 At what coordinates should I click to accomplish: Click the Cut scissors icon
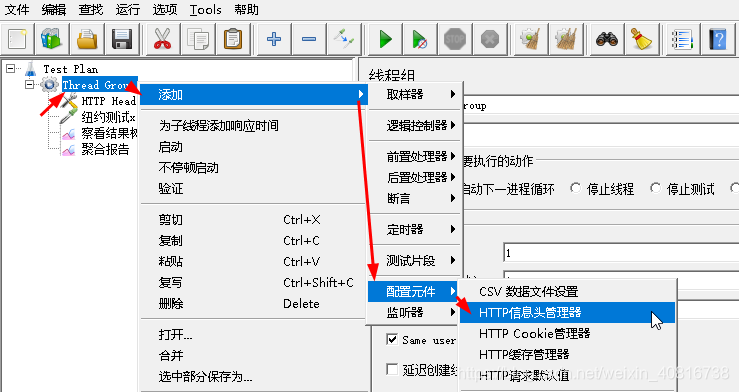162,39
